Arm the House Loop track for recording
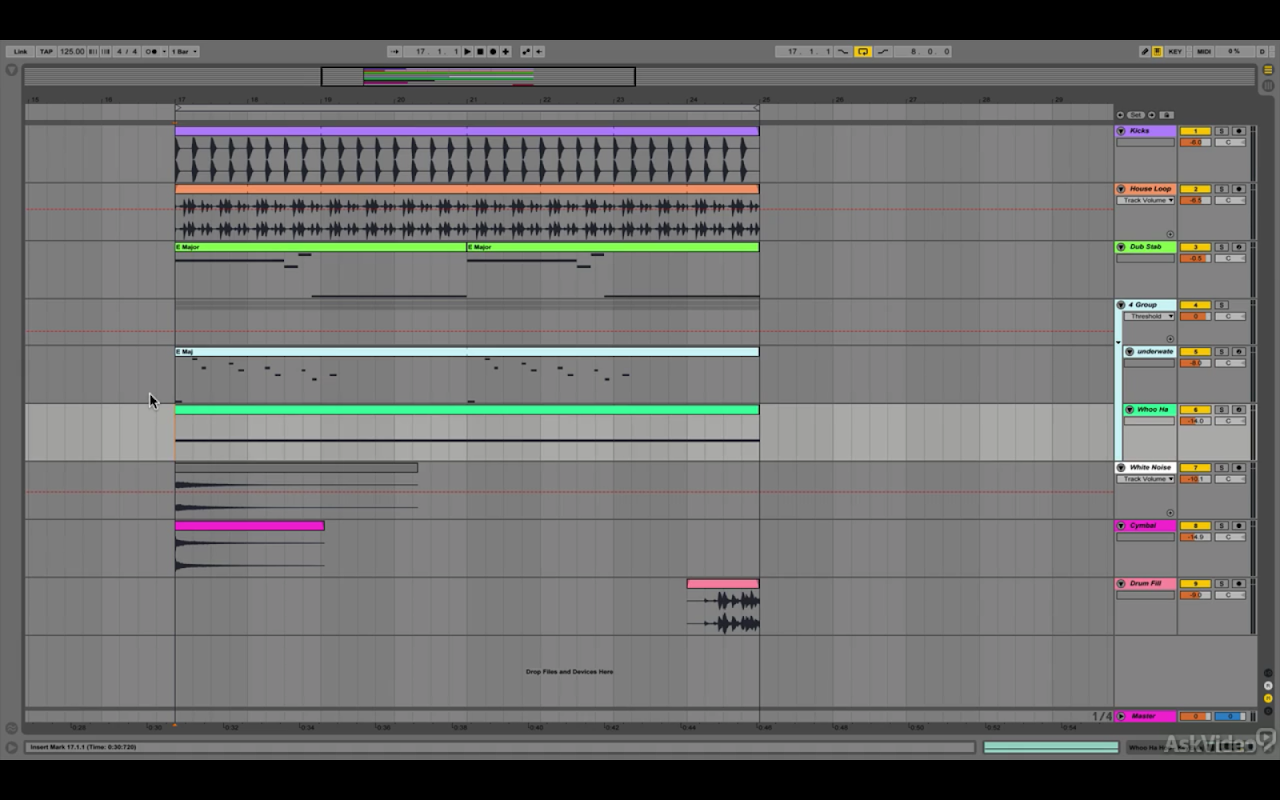 pos(1238,189)
